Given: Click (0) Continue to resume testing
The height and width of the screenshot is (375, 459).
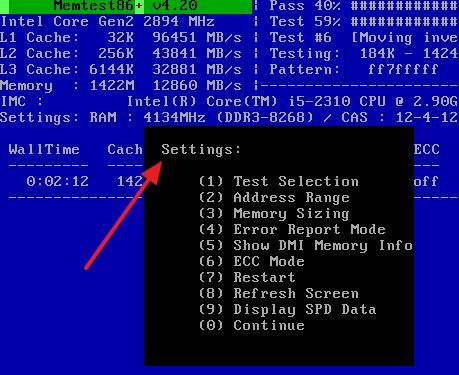Looking at the screenshot, I should pyautogui.click(x=252, y=326).
